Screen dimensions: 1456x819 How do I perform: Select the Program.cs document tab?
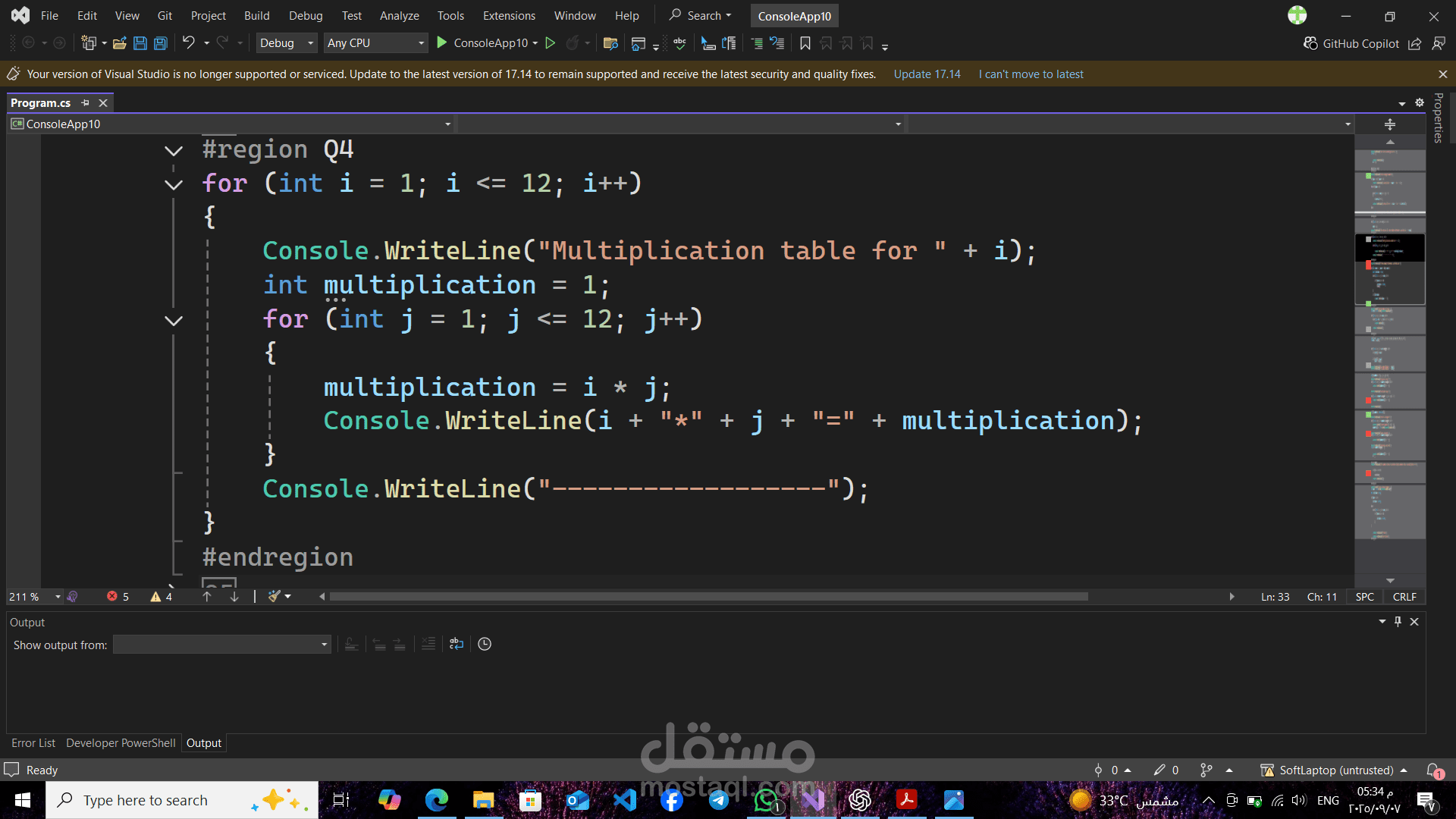coord(41,102)
